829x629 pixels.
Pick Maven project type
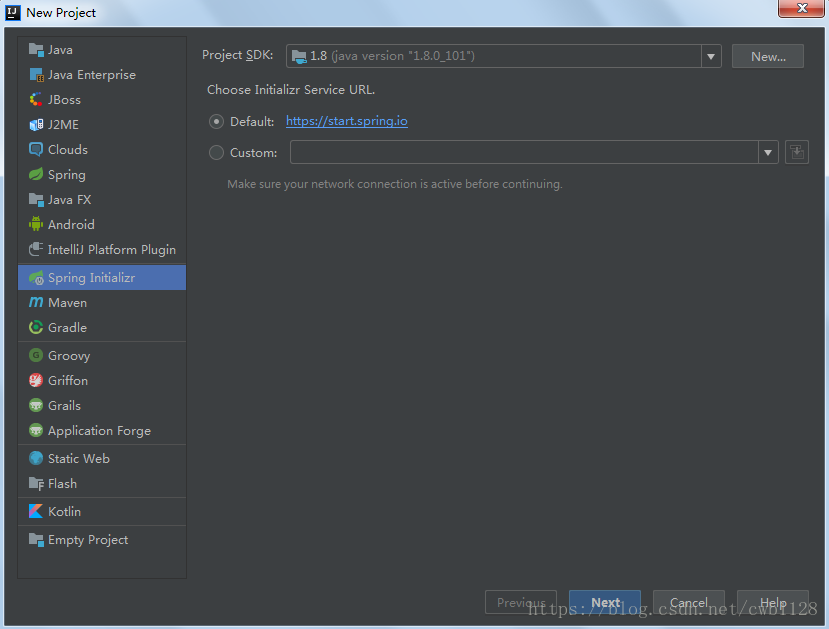(102, 302)
